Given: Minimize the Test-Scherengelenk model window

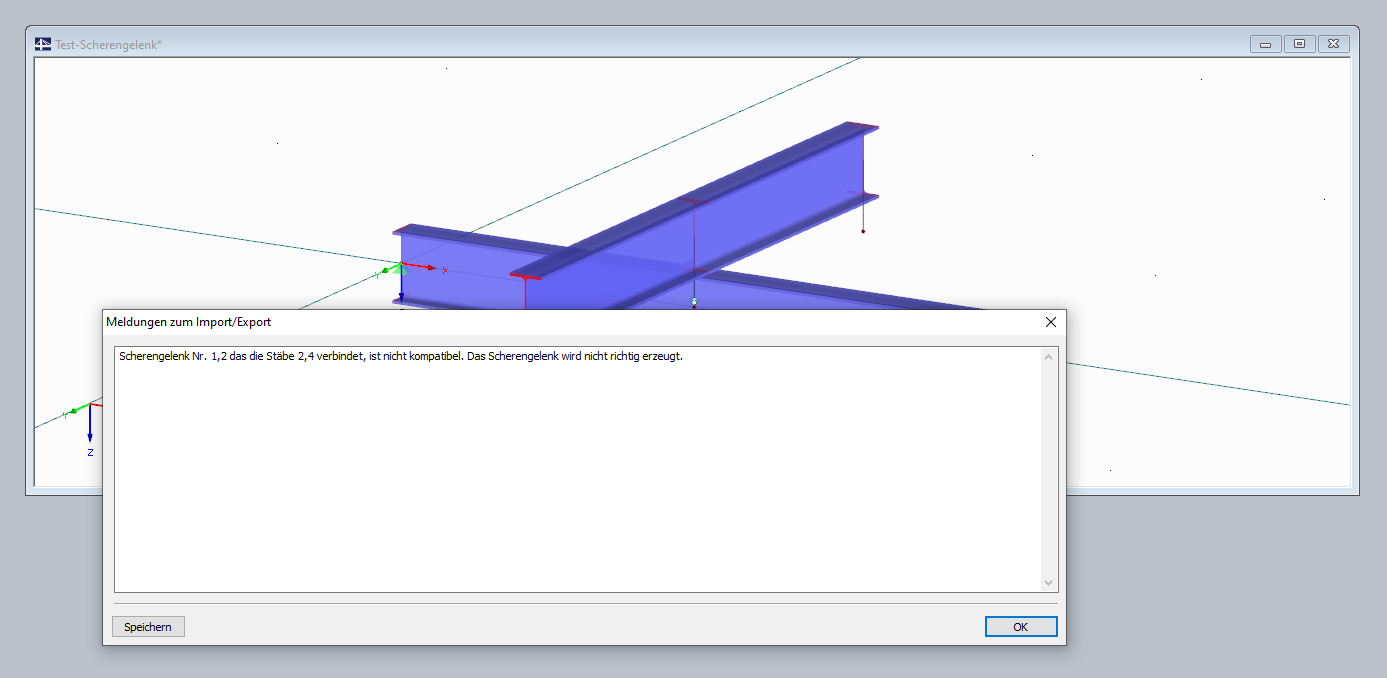Looking at the screenshot, I should point(1265,44).
